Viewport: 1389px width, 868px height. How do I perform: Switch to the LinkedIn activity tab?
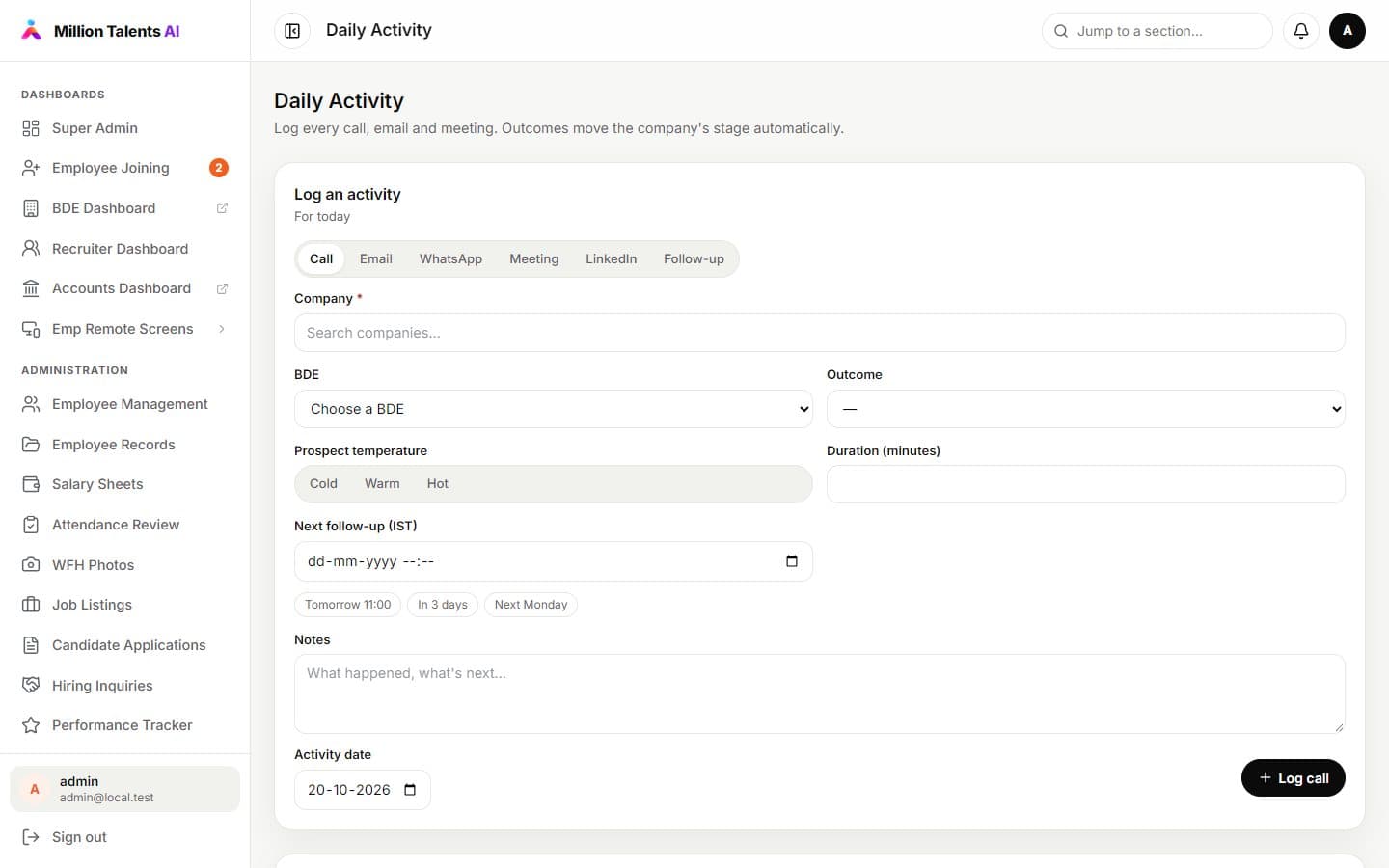point(612,259)
